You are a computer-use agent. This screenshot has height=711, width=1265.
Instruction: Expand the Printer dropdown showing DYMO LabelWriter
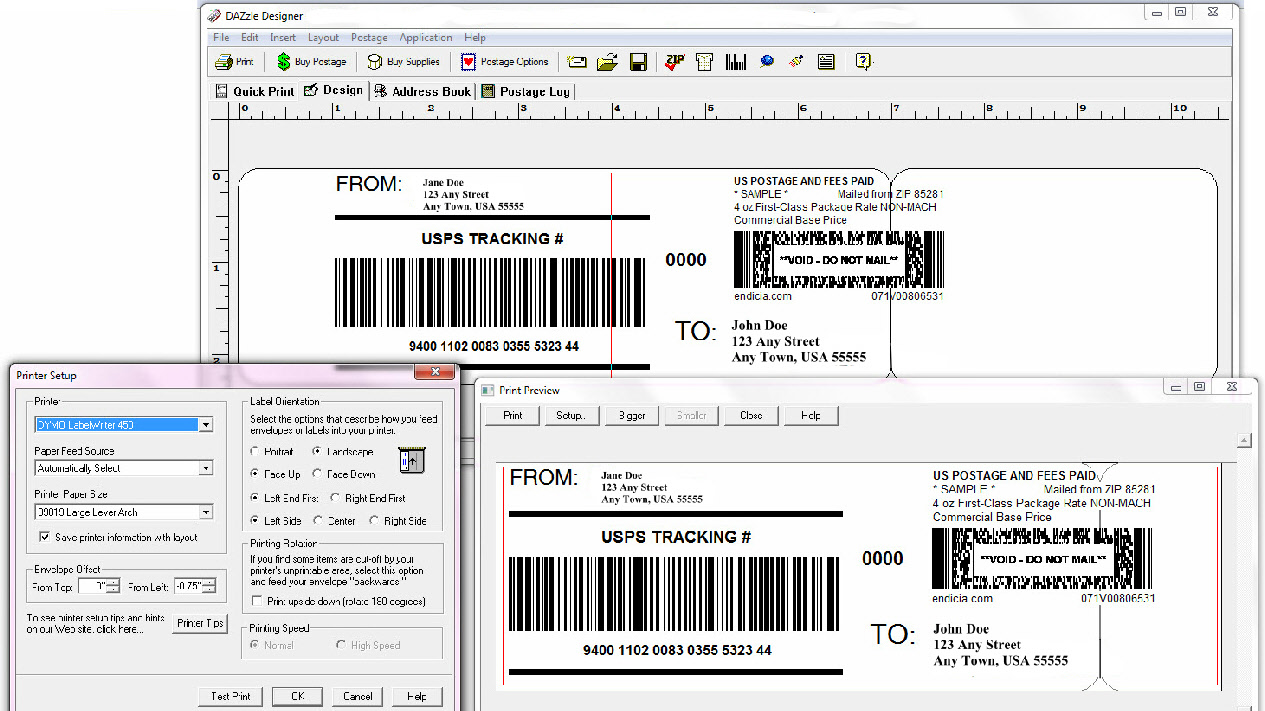pos(205,425)
